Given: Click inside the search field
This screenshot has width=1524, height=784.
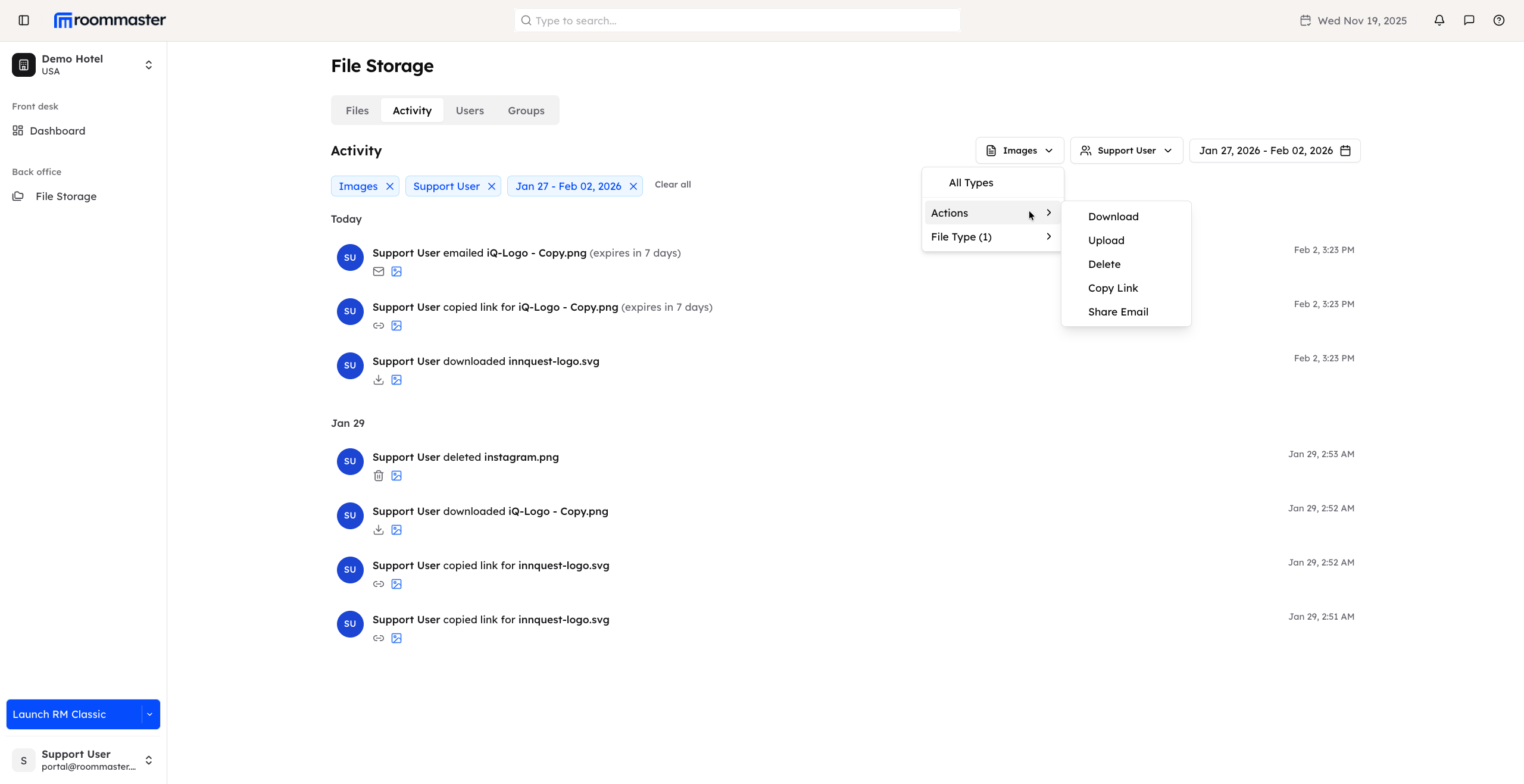Looking at the screenshot, I should 736,20.
